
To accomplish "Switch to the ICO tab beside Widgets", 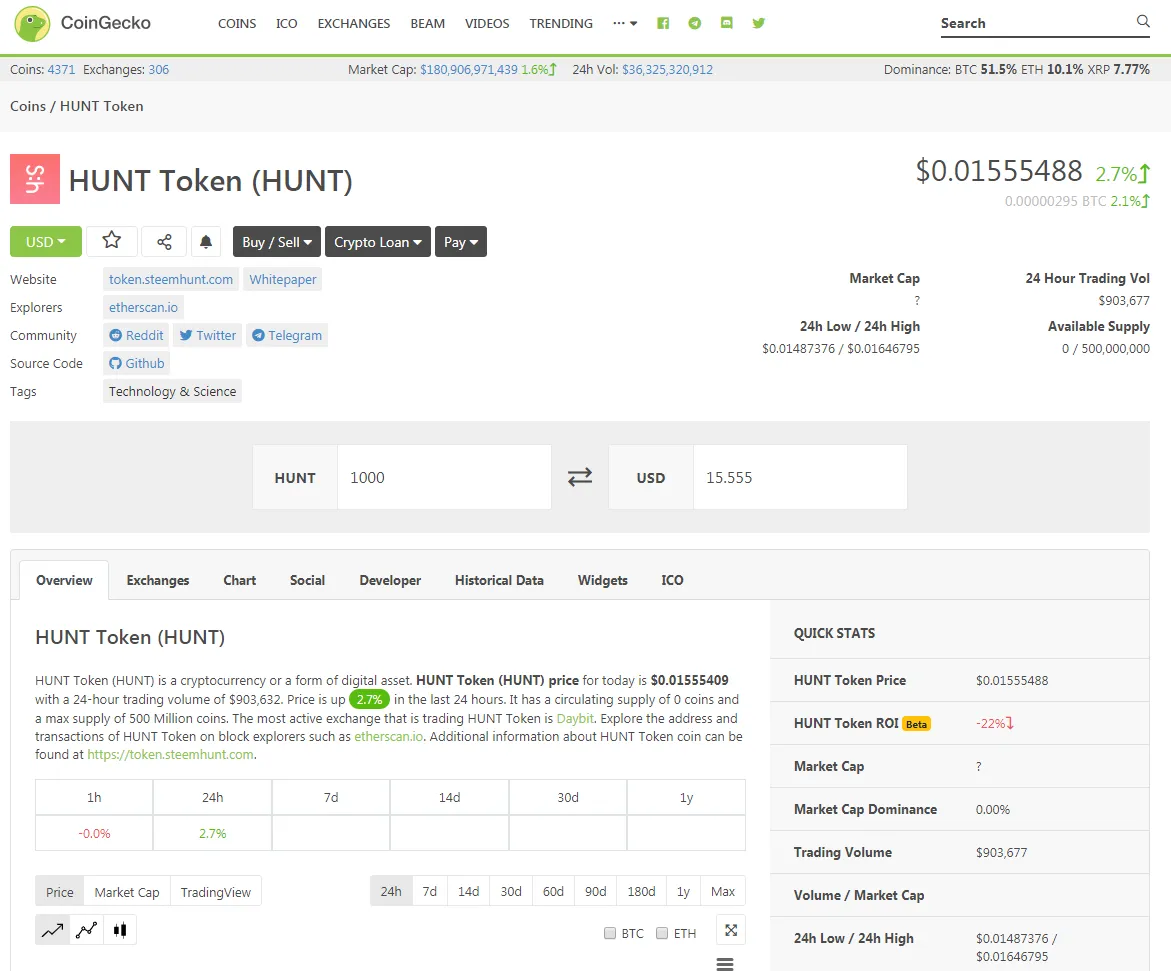I will (672, 580).
